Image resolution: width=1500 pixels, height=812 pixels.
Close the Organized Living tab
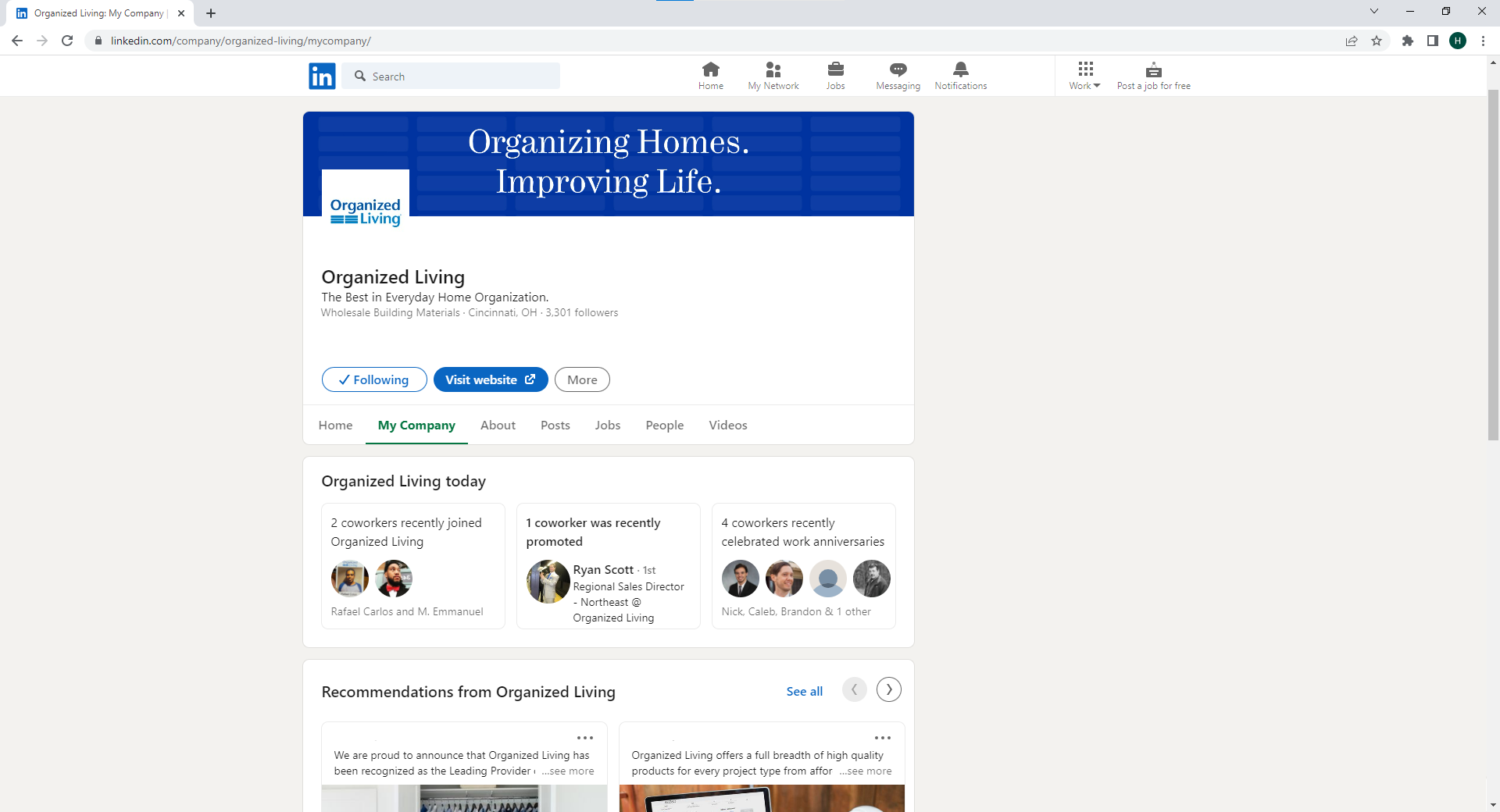tap(181, 13)
